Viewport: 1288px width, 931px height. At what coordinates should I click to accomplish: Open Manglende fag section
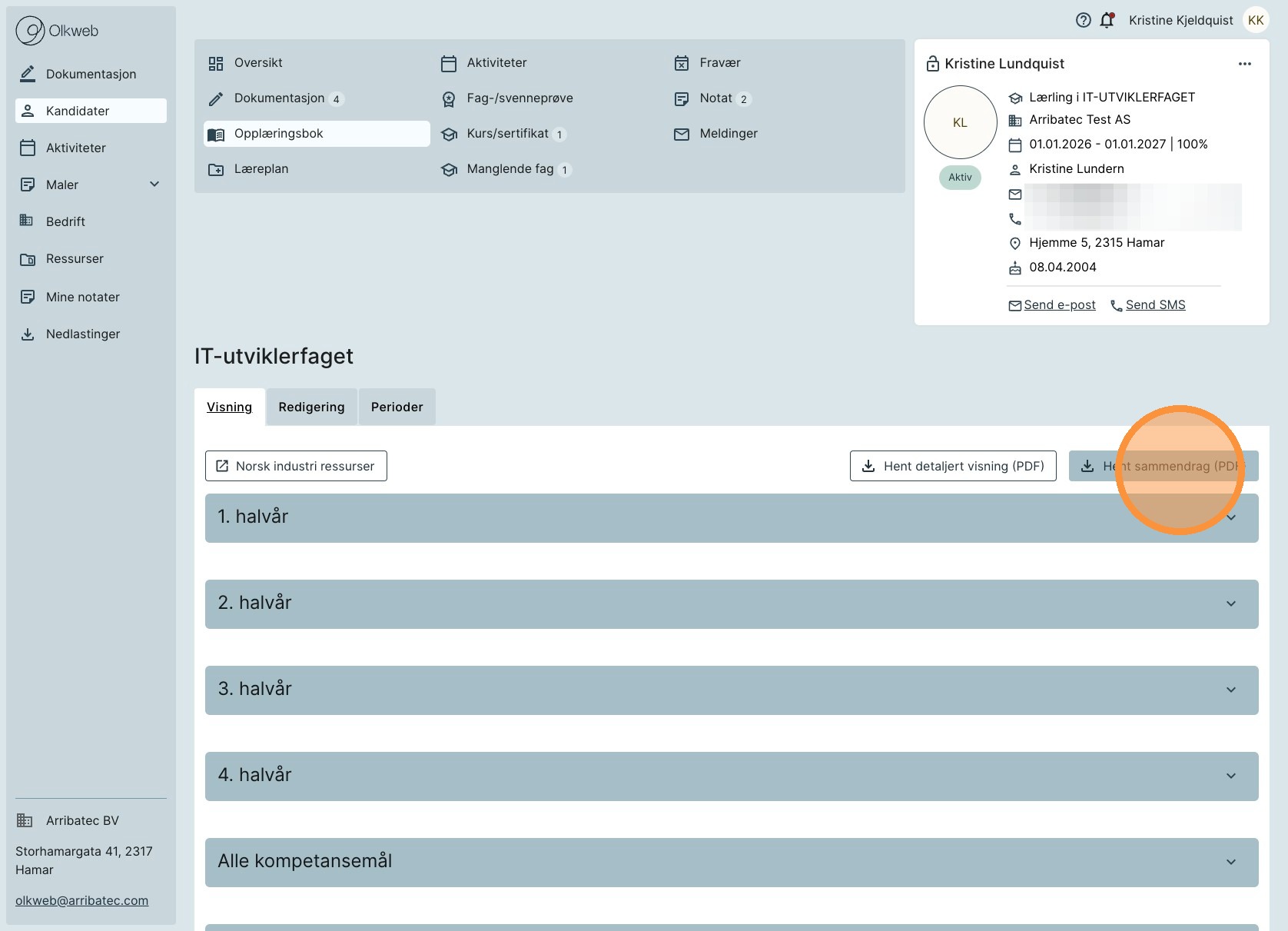510,169
